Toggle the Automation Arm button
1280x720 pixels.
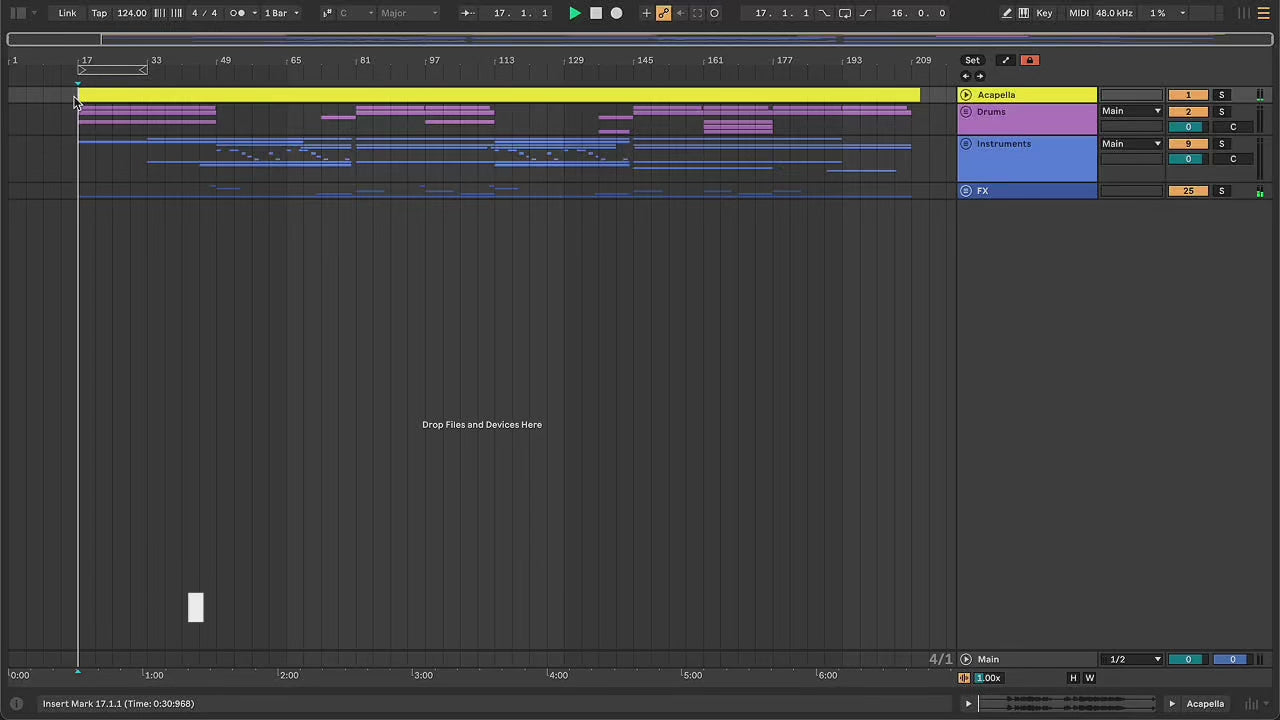coord(663,13)
